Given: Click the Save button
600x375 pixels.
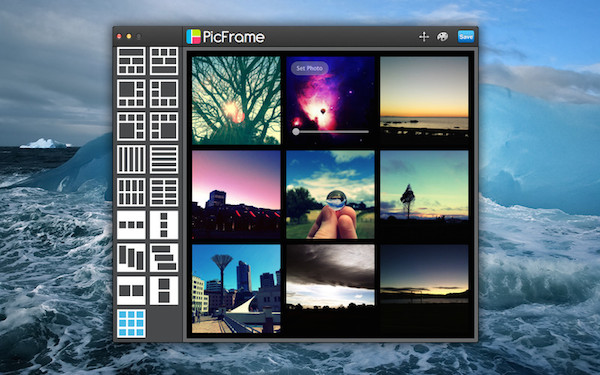Looking at the screenshot, I should (x=466, y=36).
